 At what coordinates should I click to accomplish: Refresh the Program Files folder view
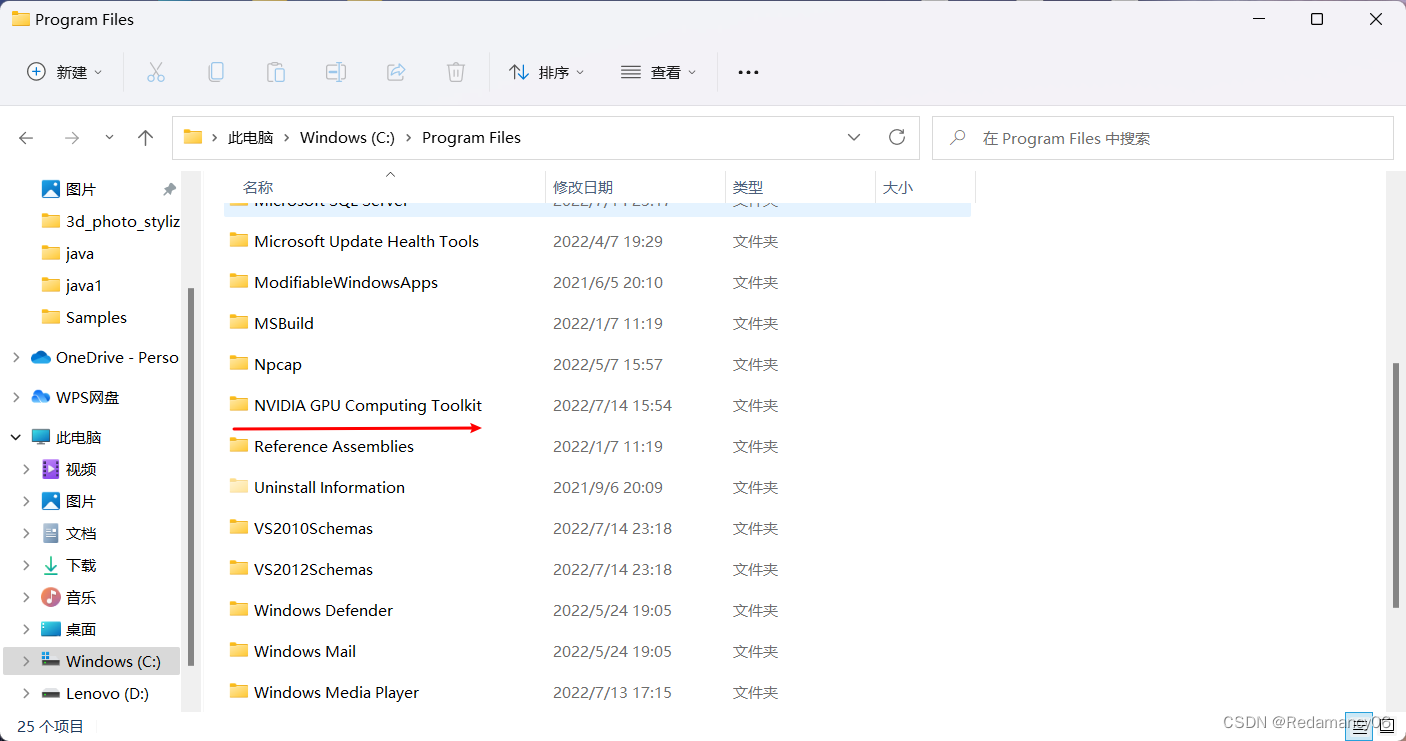897,137
